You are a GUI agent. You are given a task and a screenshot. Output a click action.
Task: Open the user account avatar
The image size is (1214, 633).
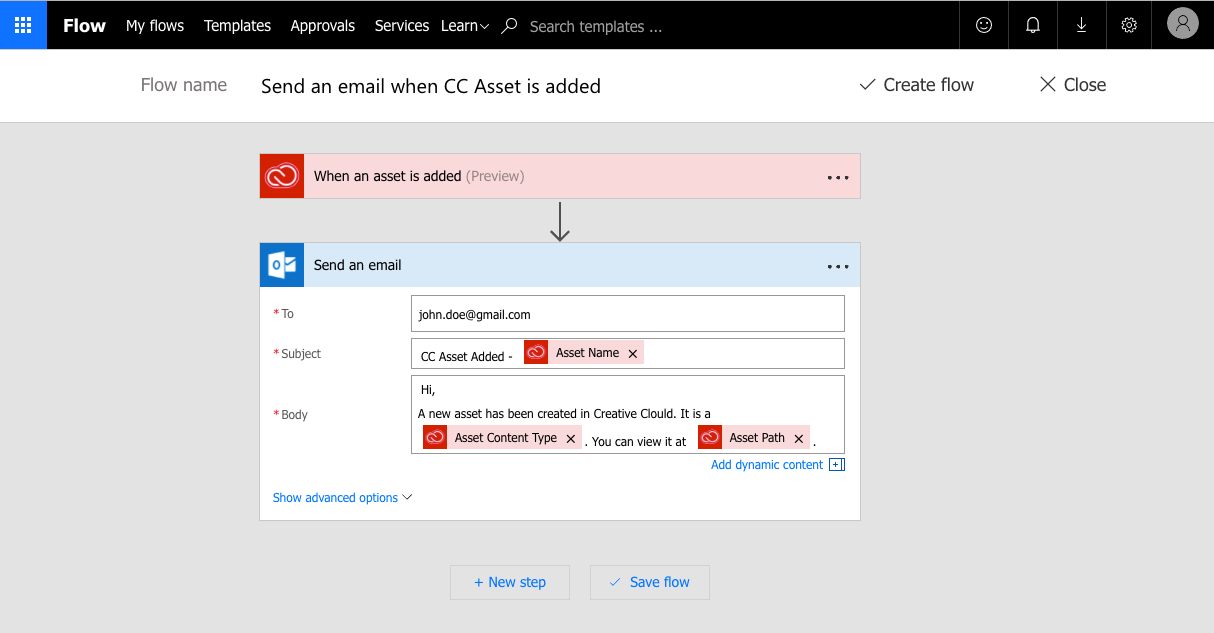(1182, 25)
